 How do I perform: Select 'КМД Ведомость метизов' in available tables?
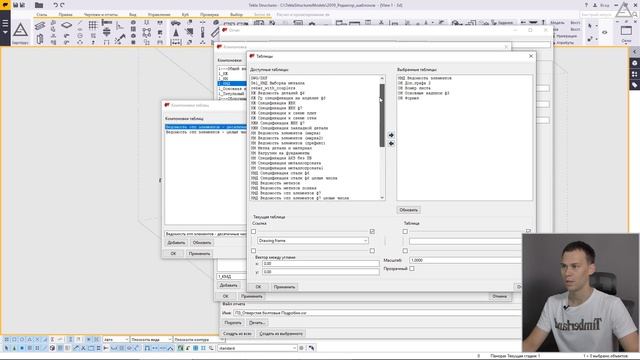pyautogui.click(x=276, y=183)
